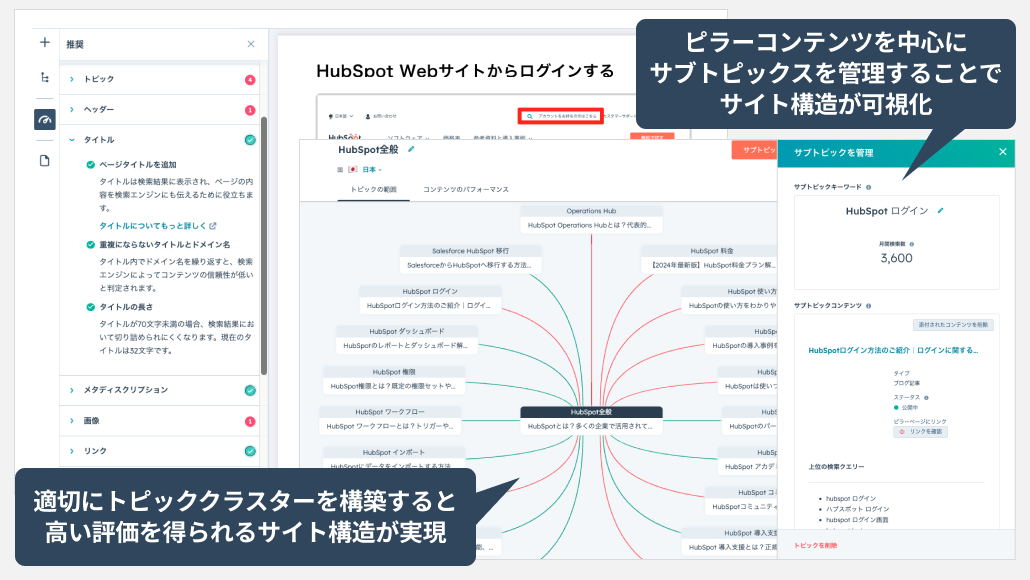
Task: Open タイトルについてもっと詳しく link
Action: click(158, 226)
